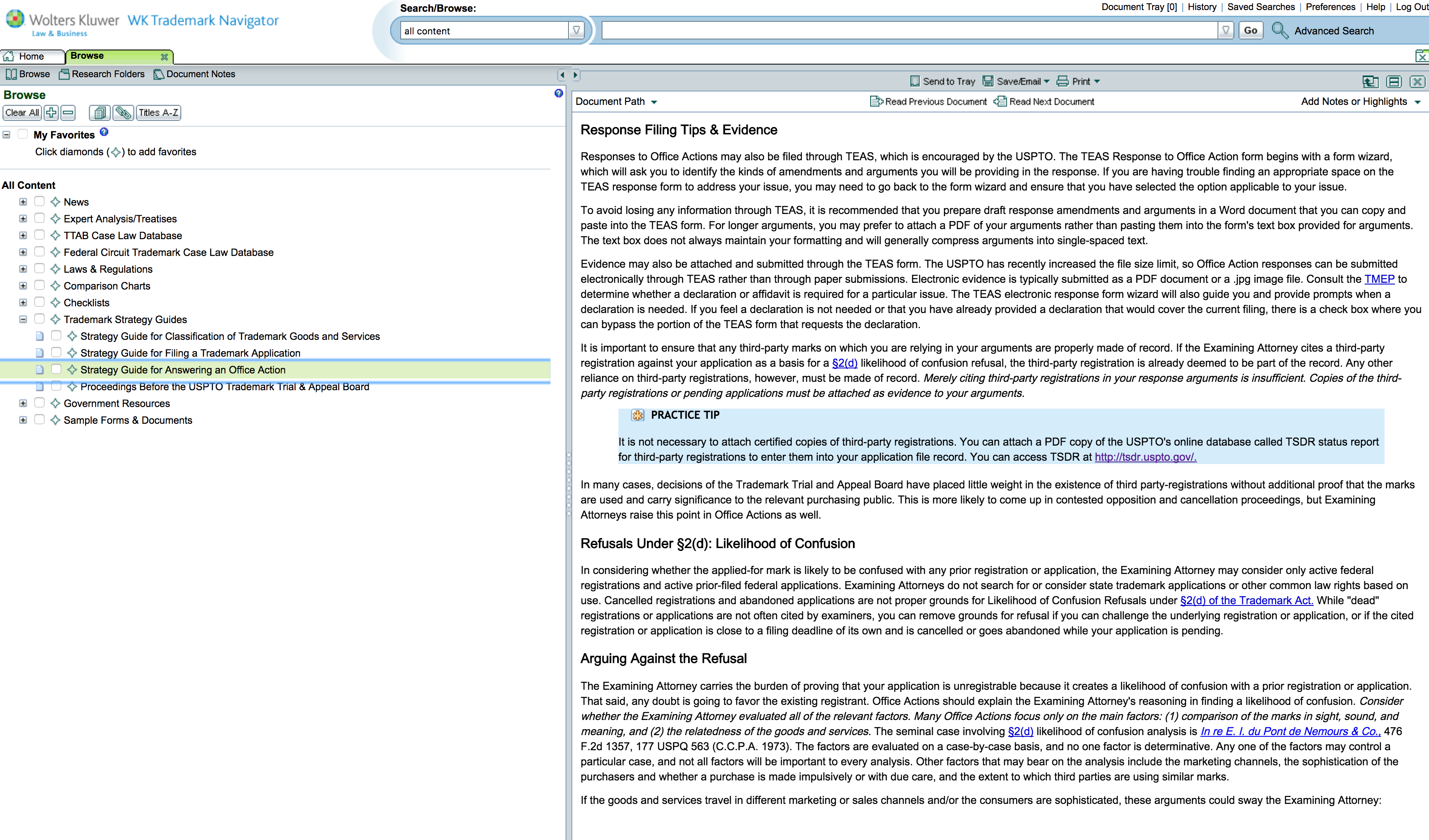
Task: Open Browse help question-mark icon at panel's right edge
Action: pyautogui.click(x=558, y=93)
